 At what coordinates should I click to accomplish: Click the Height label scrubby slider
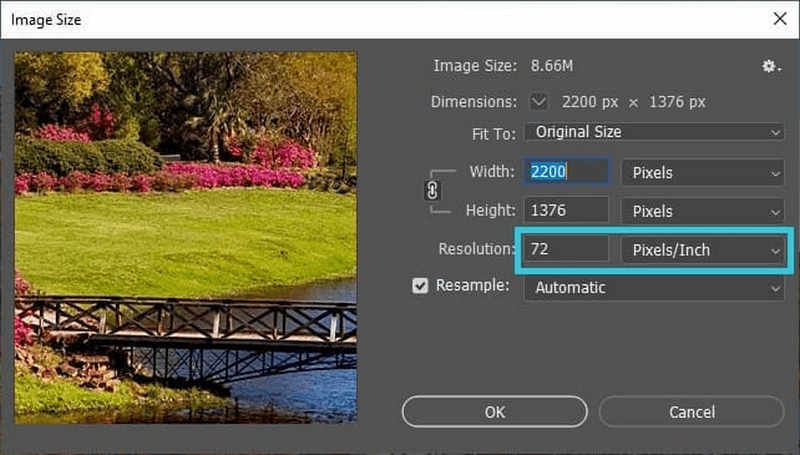pyautogui.click(x=490, y=211)
